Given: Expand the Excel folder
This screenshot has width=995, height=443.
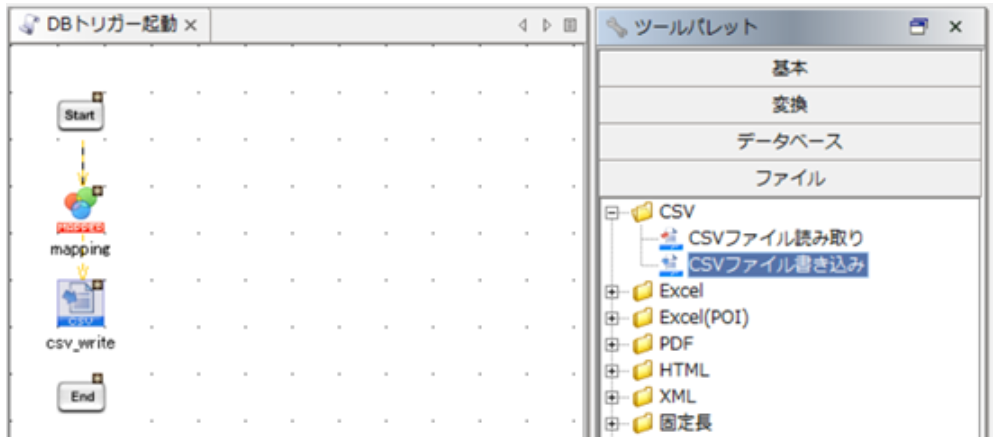Looking at the screenshot, I should pos(612,292).
